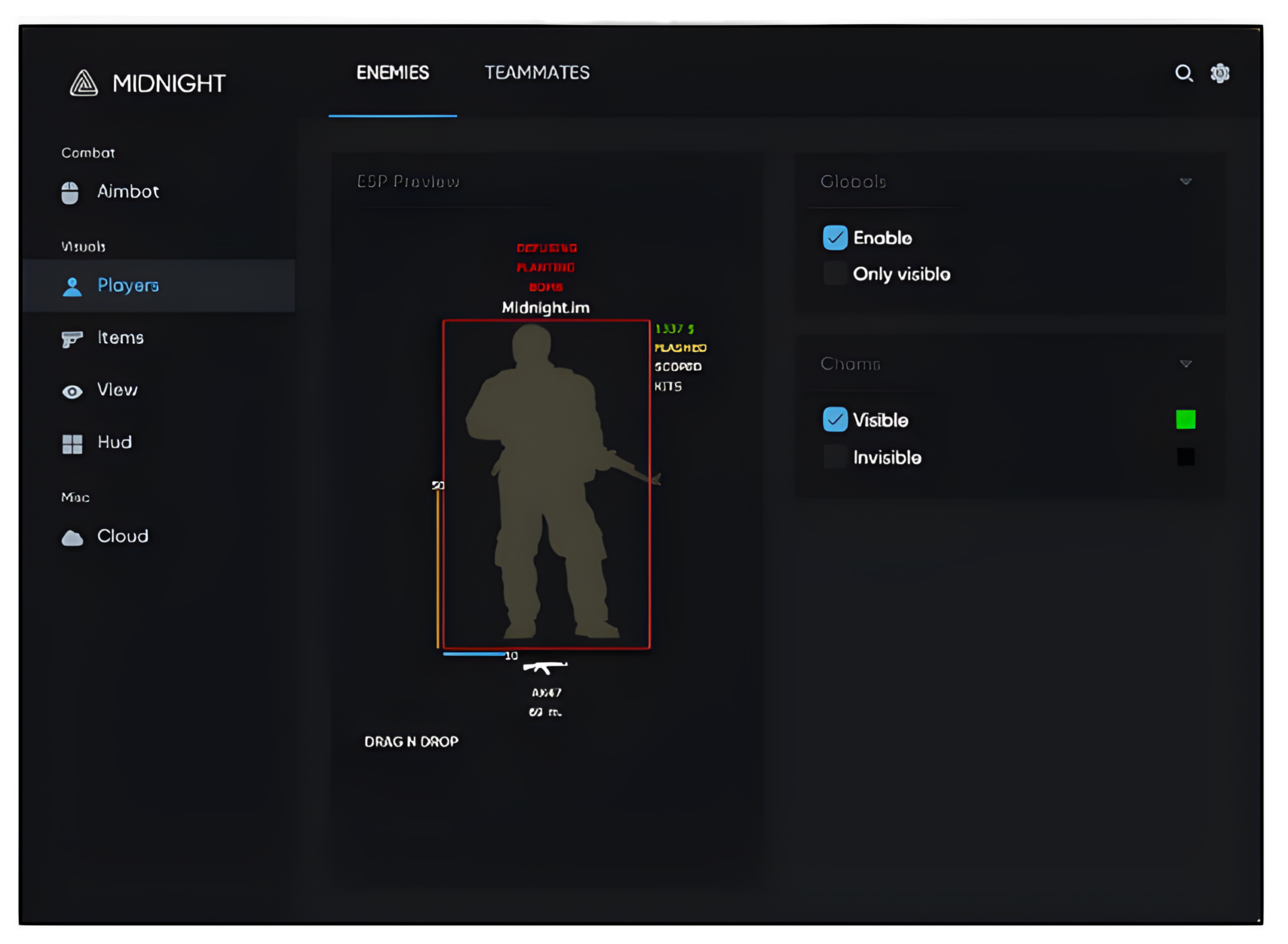Open the green Visible color swatch
The width and height of the screenshot is (1288, 944).
[x=1185, y=419]
